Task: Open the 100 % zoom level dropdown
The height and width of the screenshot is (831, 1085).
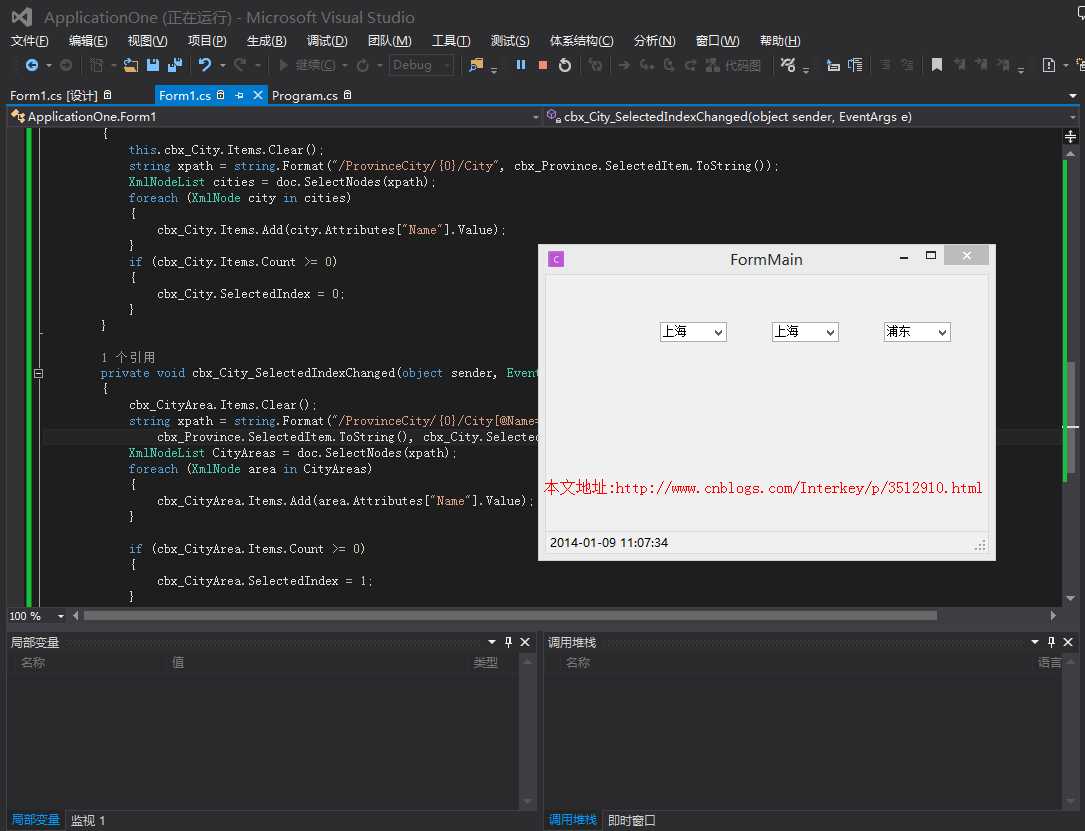Action: (61, 616)
